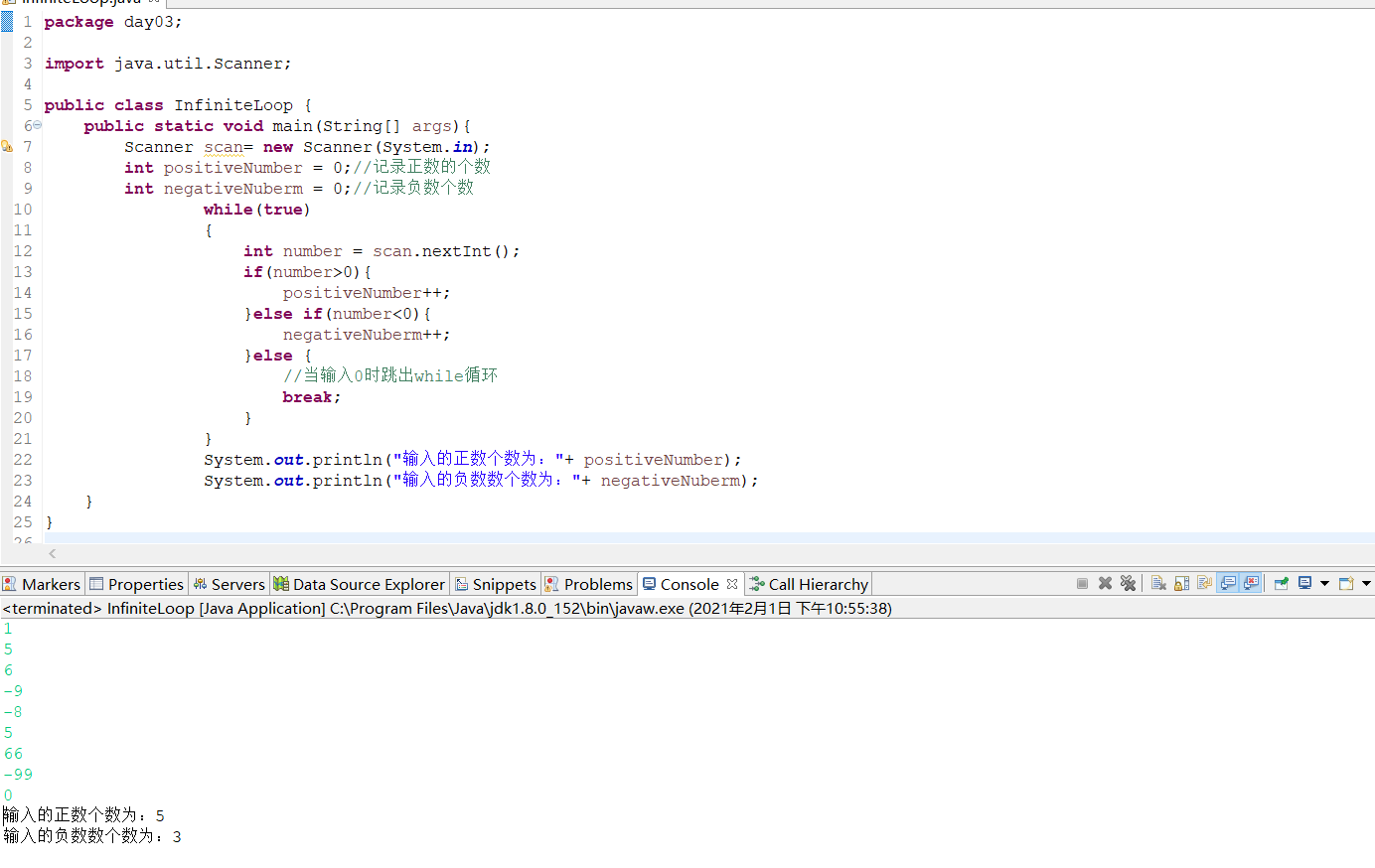
Task: Click the println statement on line 23
Action: coord(482,481)
